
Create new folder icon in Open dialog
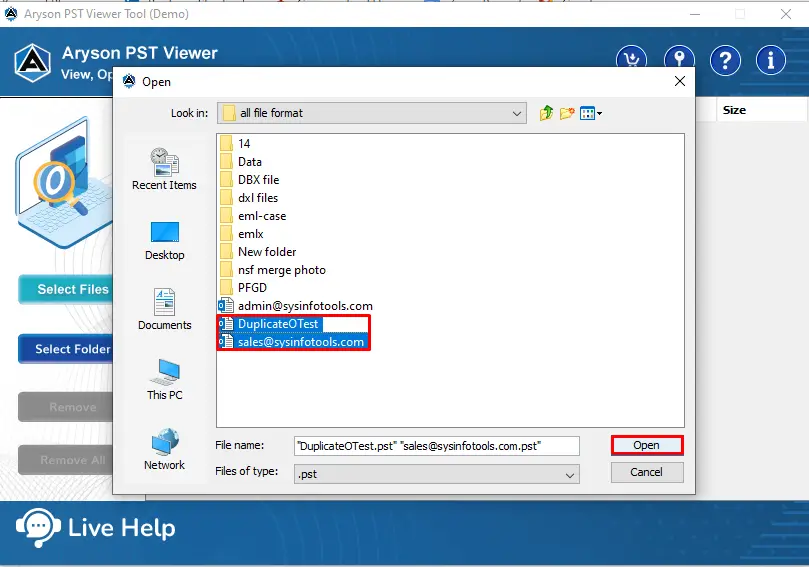[567, 112]
